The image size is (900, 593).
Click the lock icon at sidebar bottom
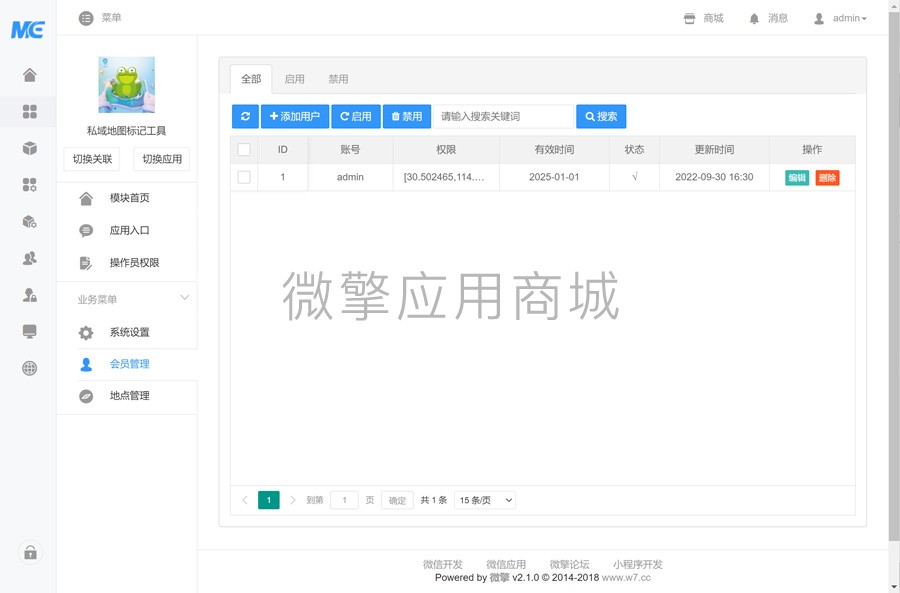28,553
